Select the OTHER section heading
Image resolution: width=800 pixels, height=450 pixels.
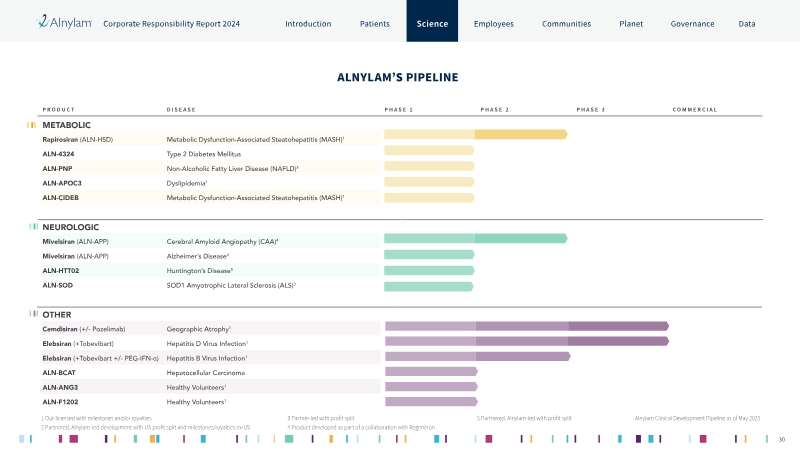[x=57, y=315]
